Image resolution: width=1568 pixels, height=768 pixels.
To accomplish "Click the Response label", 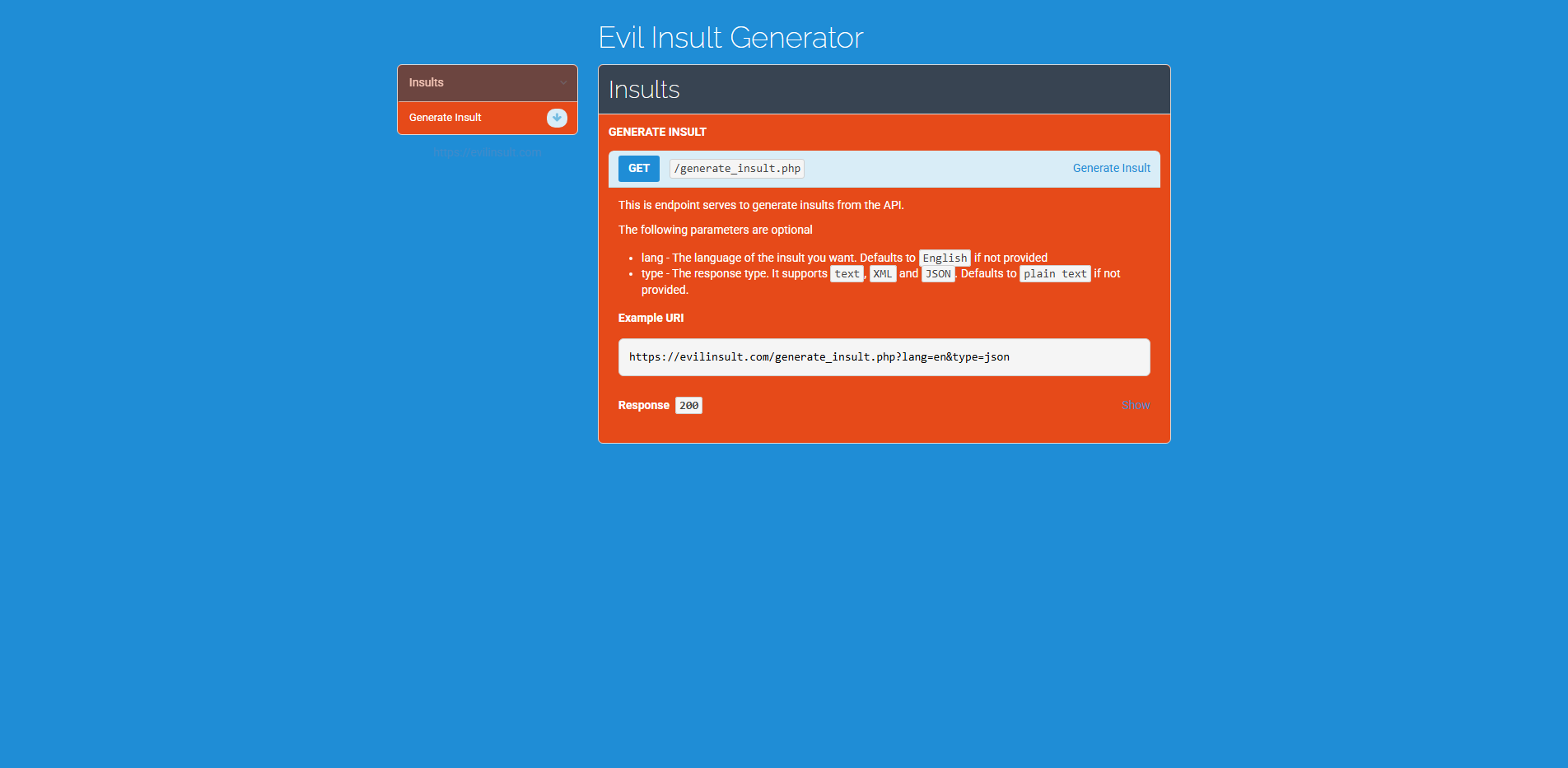I will [x=643, y=405].
